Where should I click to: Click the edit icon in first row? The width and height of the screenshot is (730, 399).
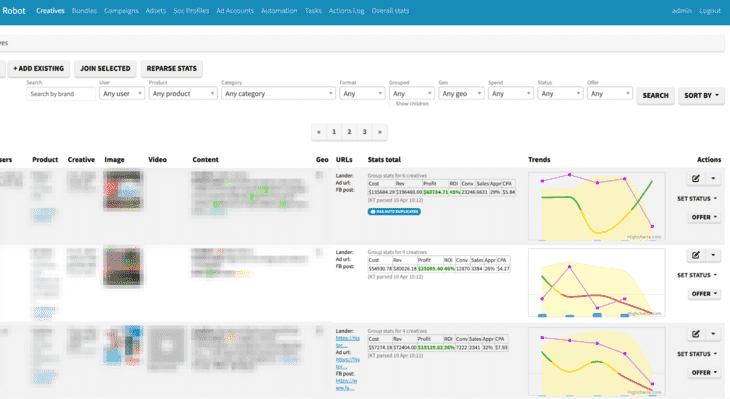[x=696, y=178]
